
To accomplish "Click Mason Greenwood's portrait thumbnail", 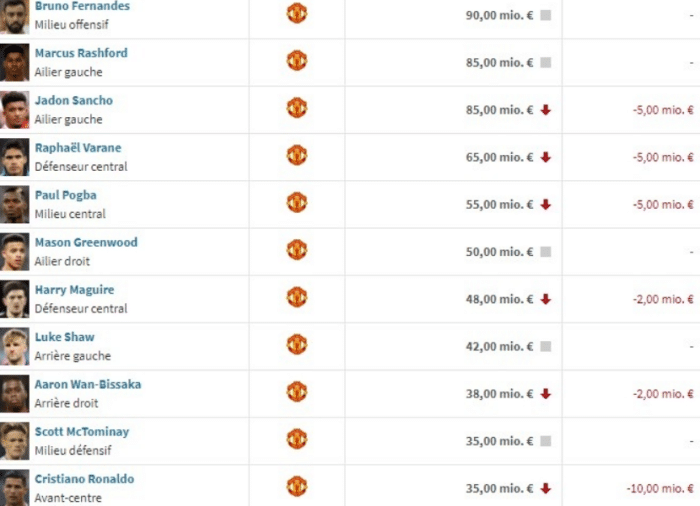I will coord(14,251).
